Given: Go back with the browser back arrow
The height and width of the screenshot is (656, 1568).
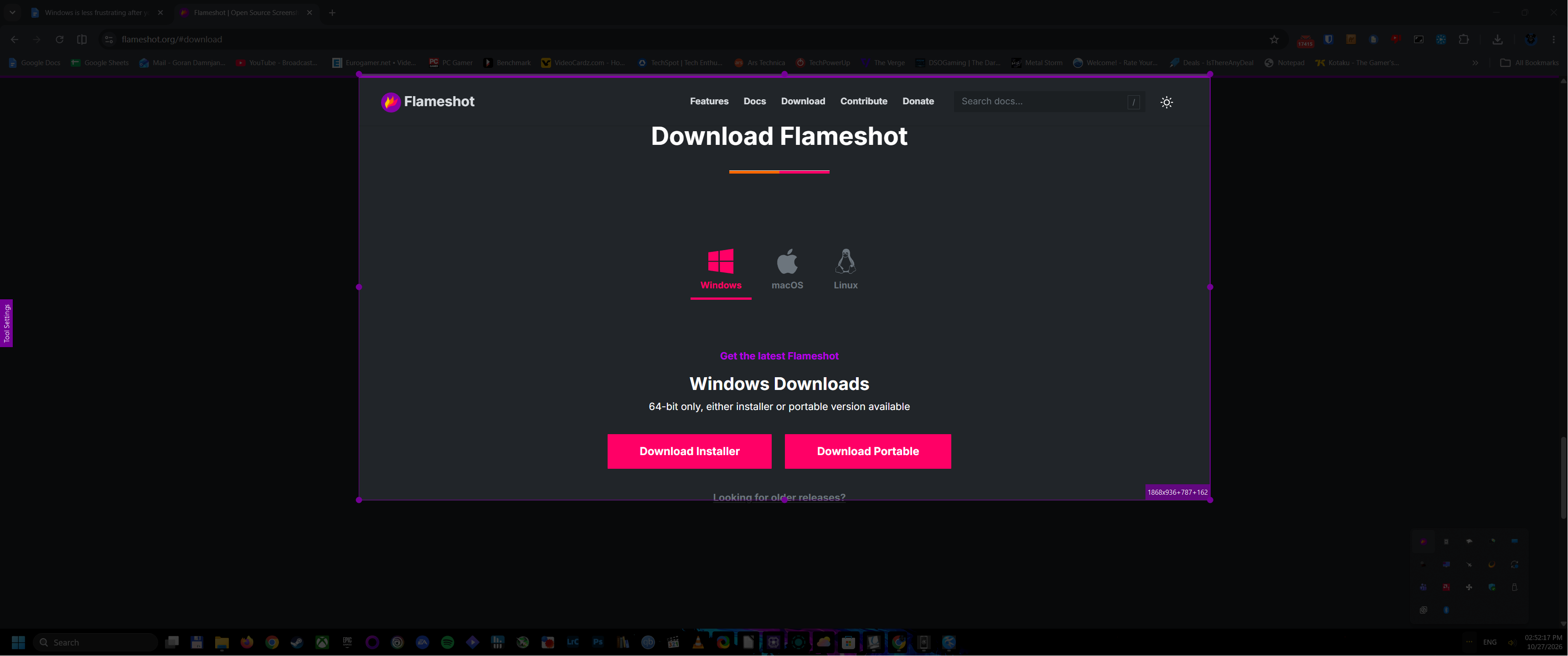Looking at the screenshot, I should [15, 40].
